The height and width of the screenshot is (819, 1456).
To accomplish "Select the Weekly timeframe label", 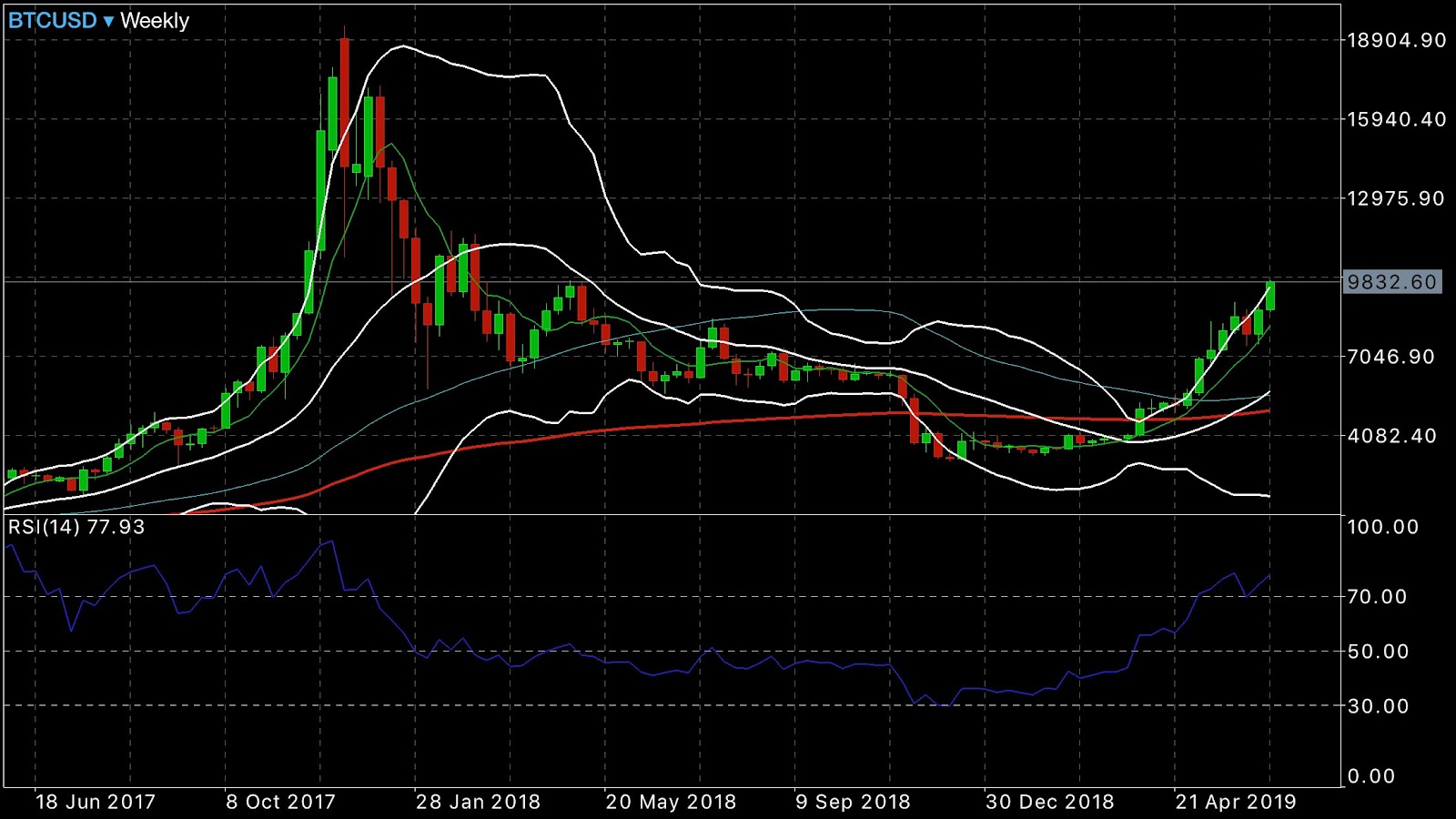I will [x=155, y=21].
